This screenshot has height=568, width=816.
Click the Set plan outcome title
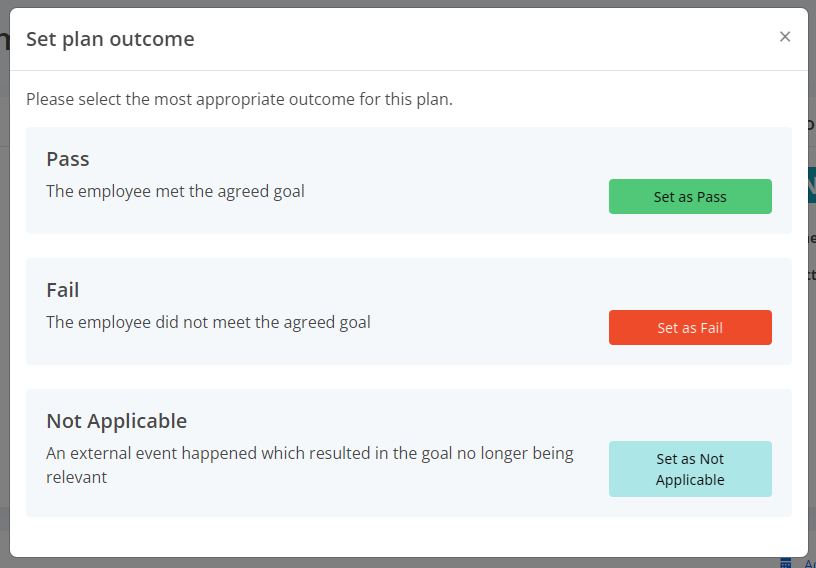(110, 39)
